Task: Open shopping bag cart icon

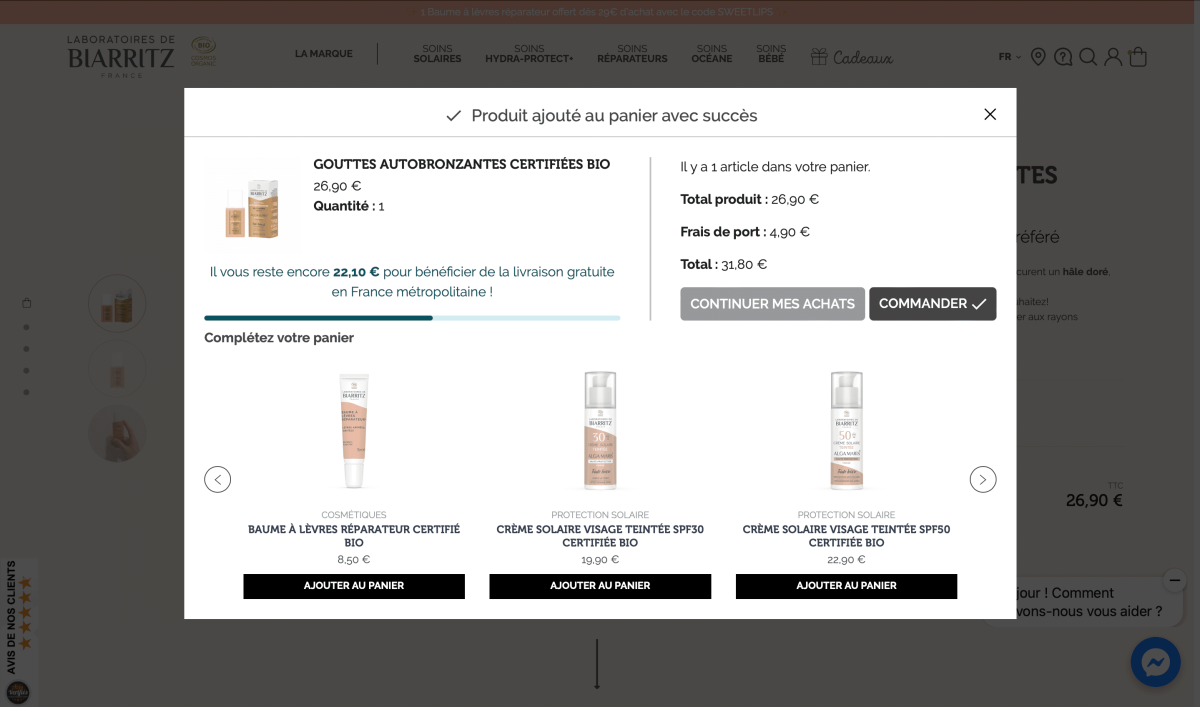Action: point(1138,57)
